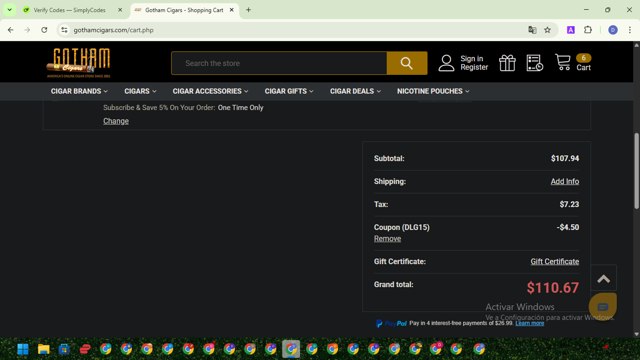The image size is (640, 360).
Task: Click the Gift Certificate link
Action: (554, 262)
